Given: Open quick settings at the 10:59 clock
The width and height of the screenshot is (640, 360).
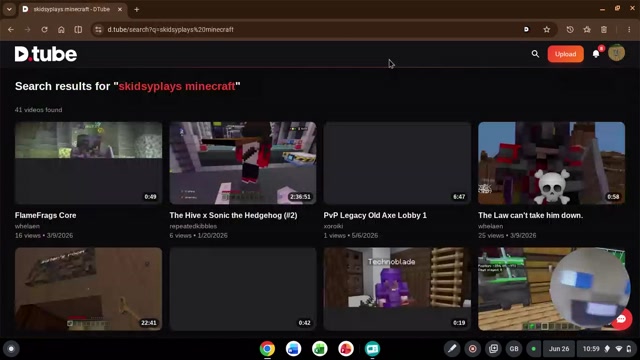Looking at the screenshot, I should tap(607, 349).
